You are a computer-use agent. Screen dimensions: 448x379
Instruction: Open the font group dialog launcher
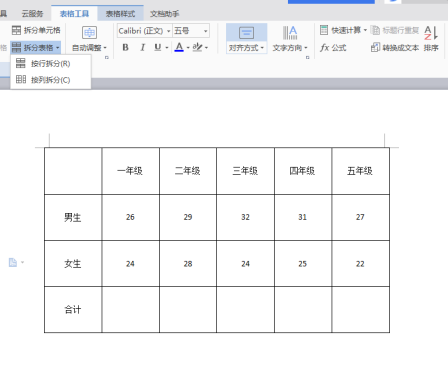click(107, 58)
